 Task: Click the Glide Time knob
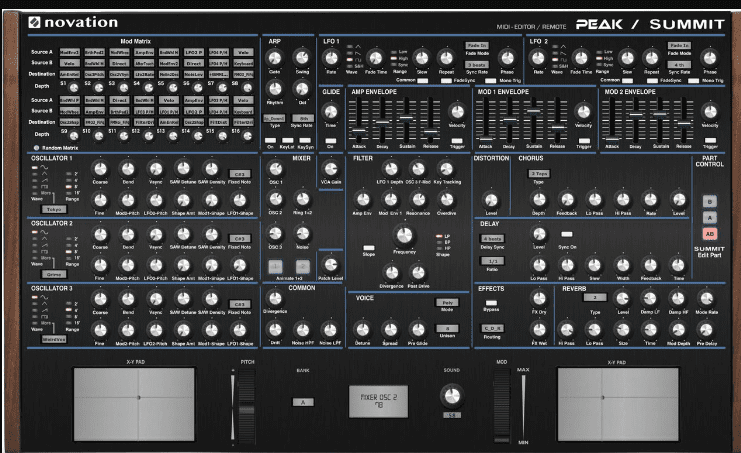tap(331, 112)
